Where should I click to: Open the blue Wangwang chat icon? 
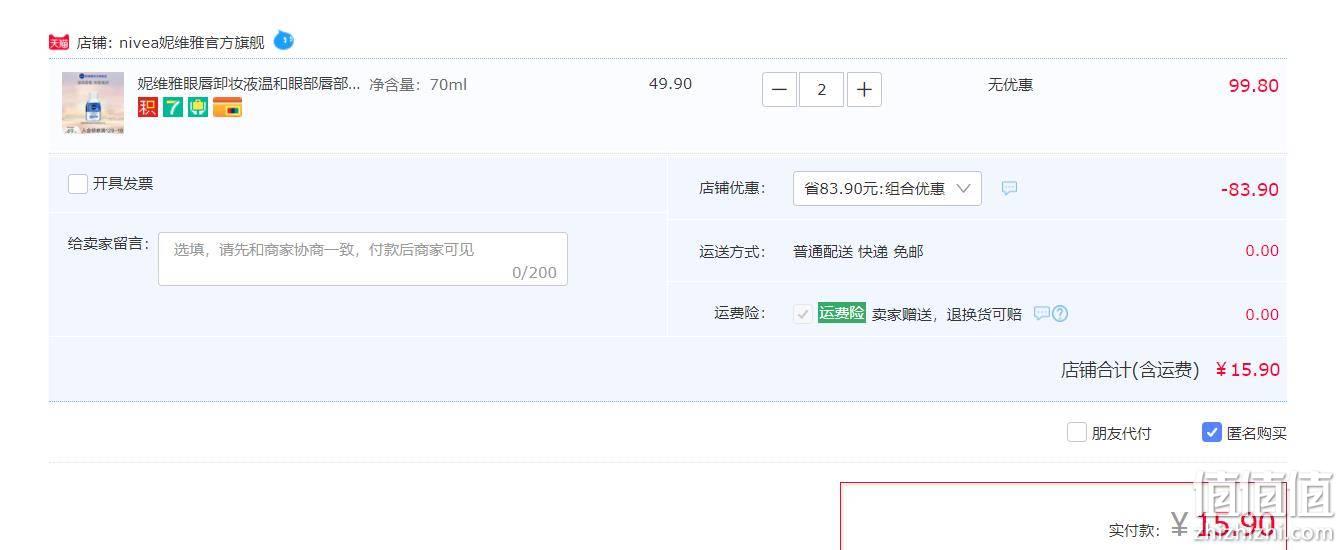pos(284,41)
